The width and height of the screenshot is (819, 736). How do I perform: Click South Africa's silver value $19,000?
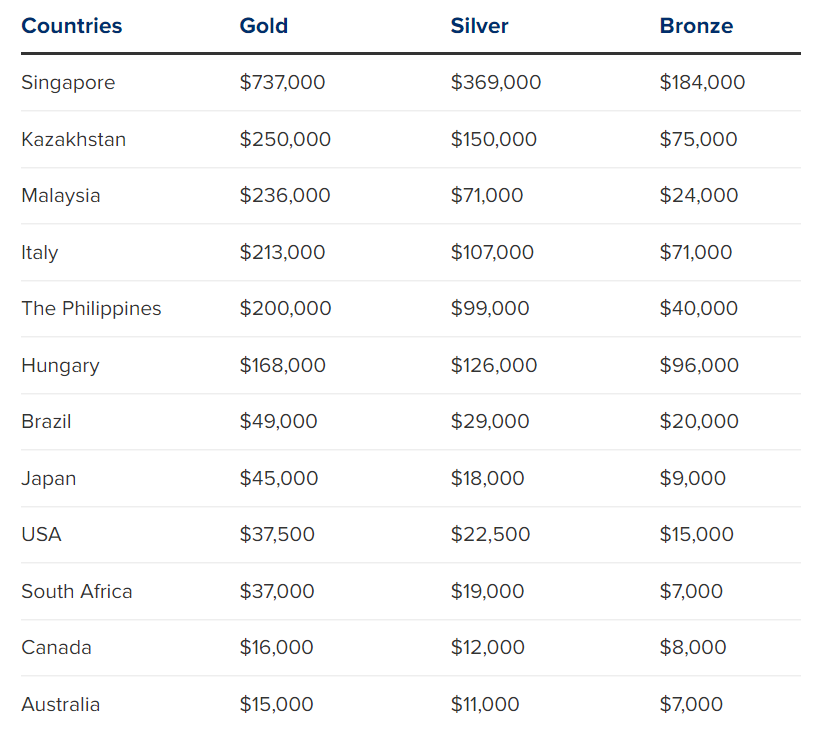487,592
